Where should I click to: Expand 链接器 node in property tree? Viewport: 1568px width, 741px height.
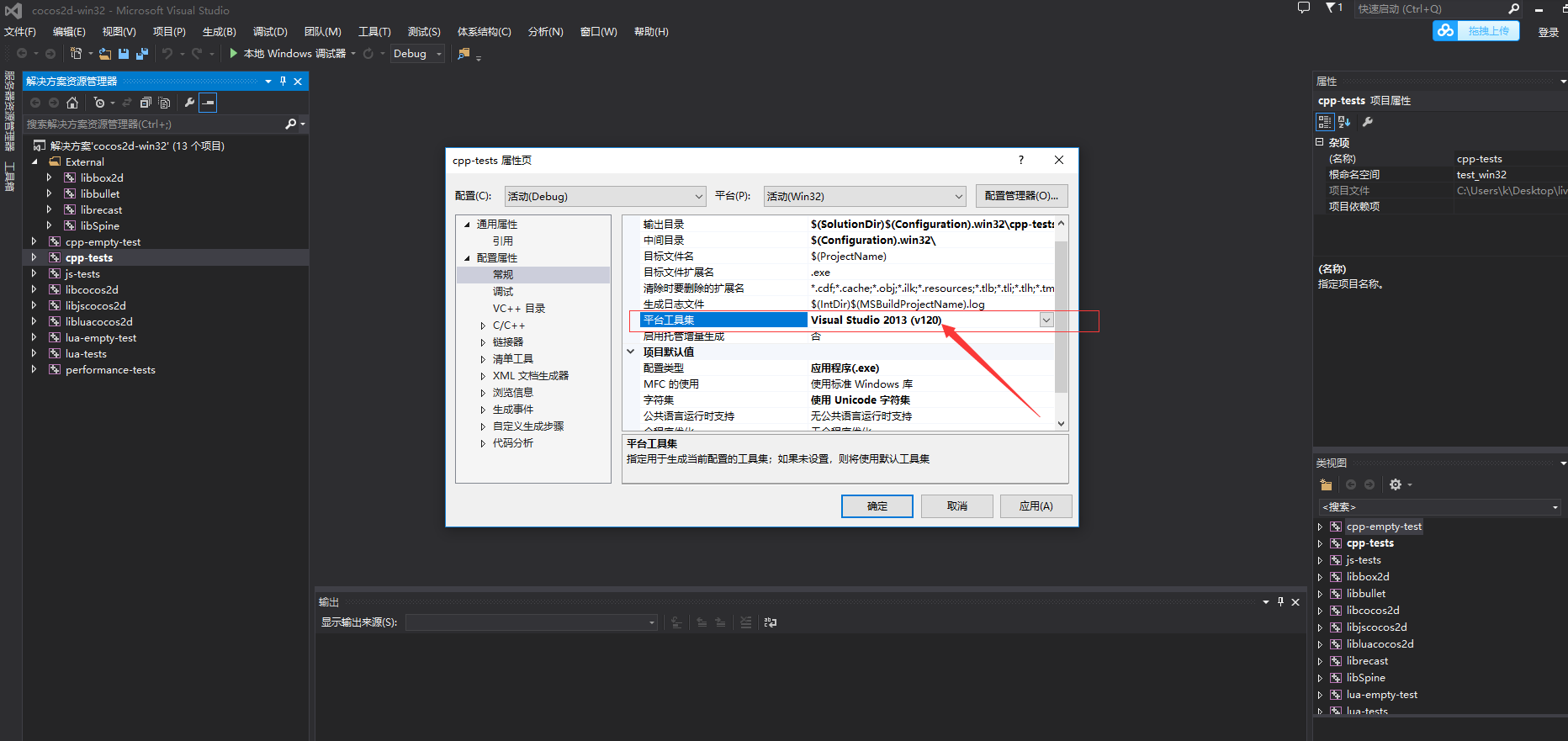tap(483, 342)
